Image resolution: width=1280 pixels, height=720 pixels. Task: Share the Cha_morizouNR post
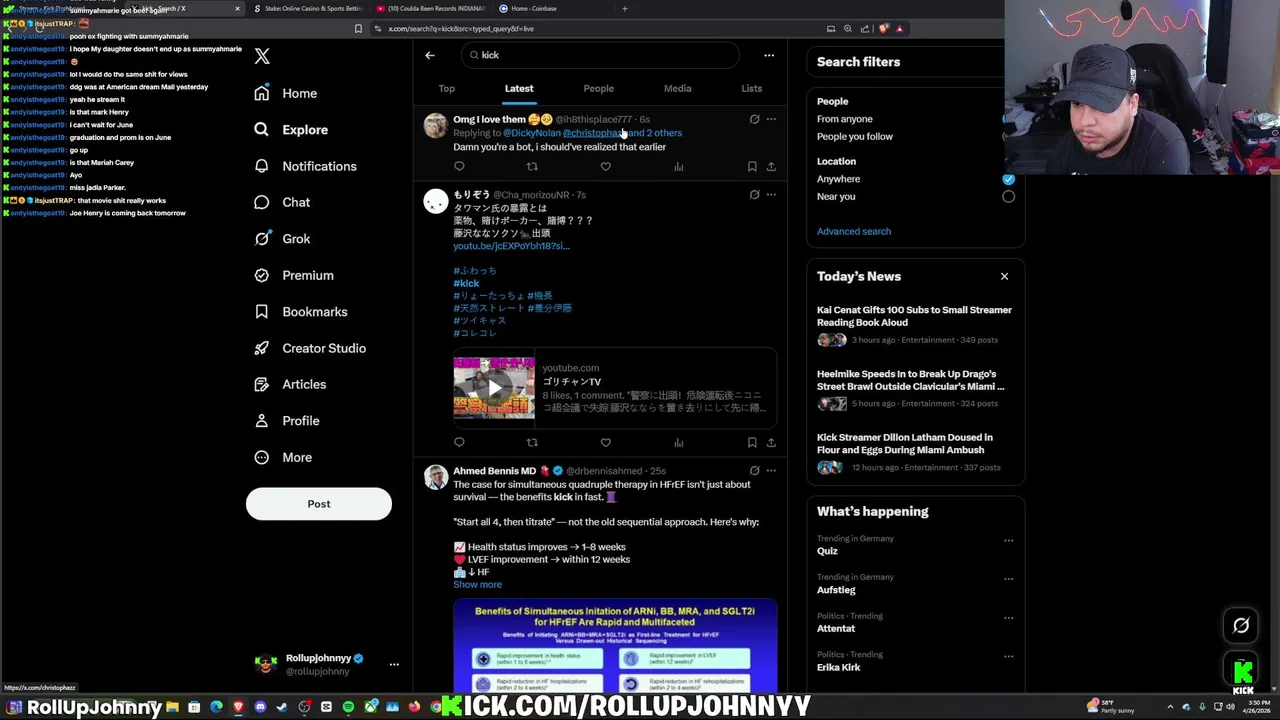tap(771, 443)
